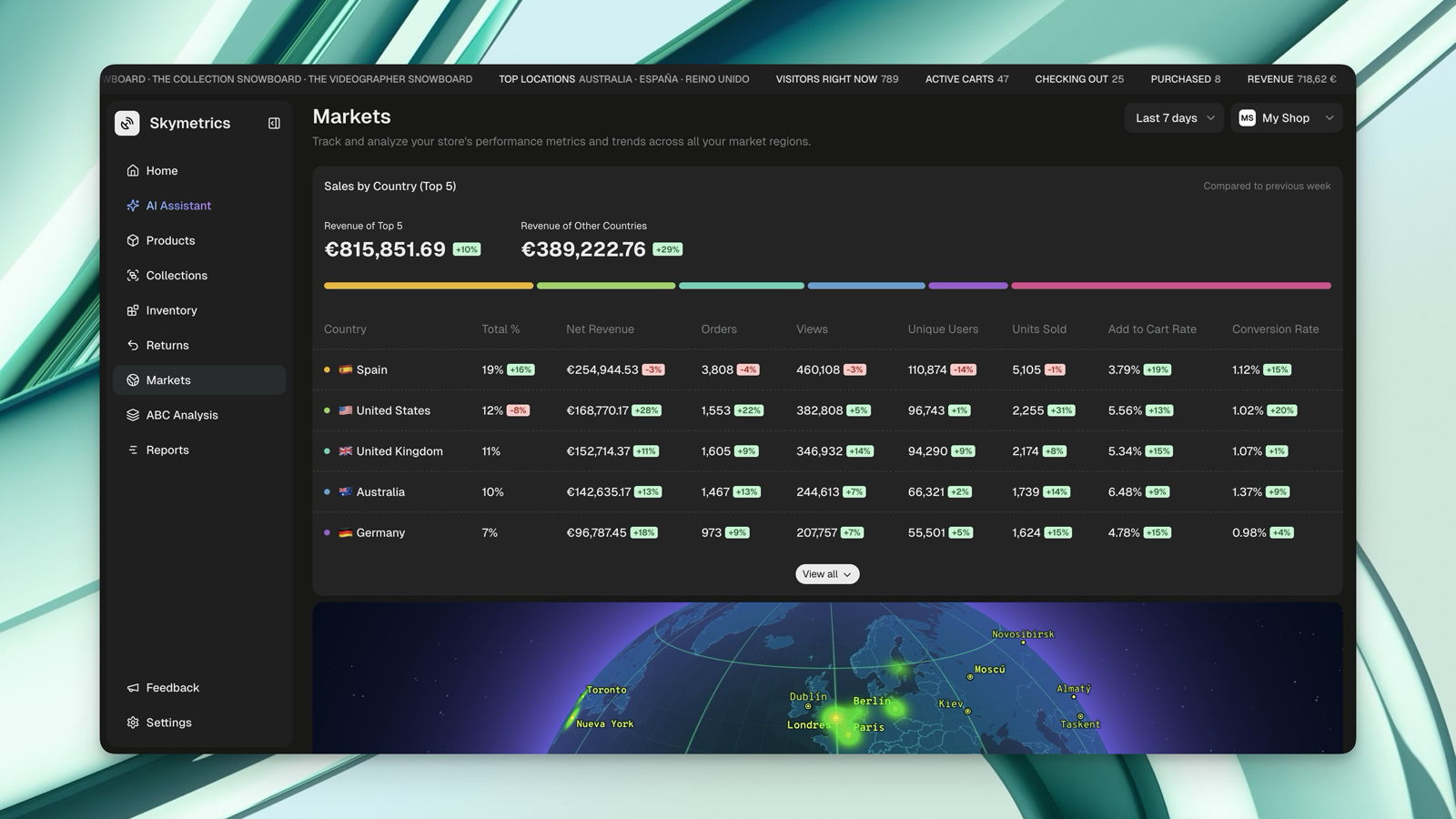Click Spain net revenue €254,944.53
This screenshot has height=819, width=1456.
602,369
